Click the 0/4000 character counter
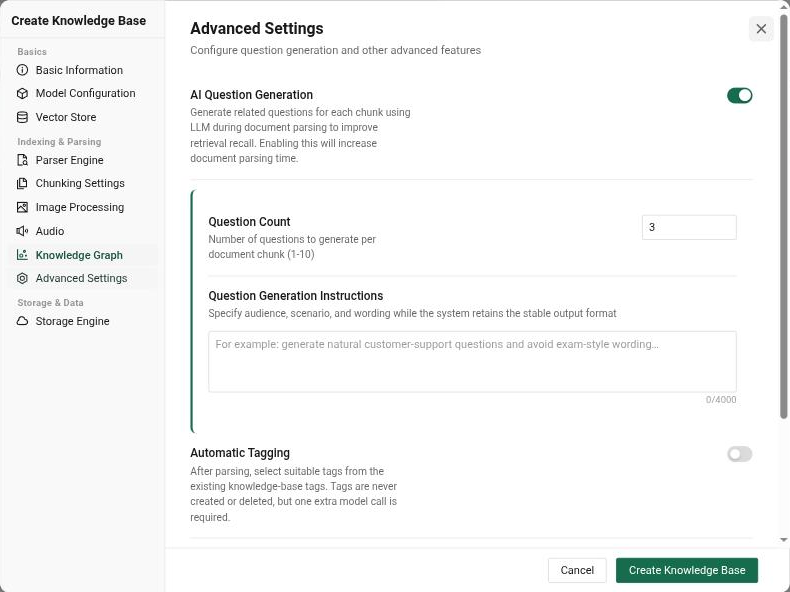Image resolution: width=790 pixels, height=592 pixels. click(x=721, y=400)
